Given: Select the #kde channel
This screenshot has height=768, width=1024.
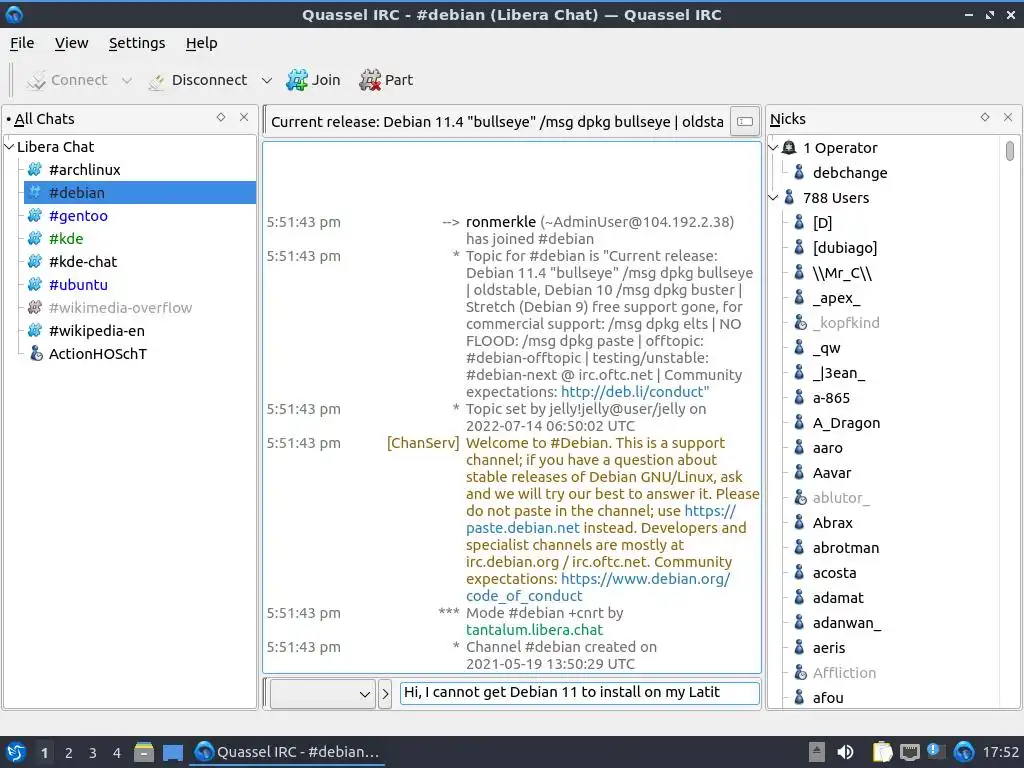Looking at the screenshot, I should tap(65, 239).
